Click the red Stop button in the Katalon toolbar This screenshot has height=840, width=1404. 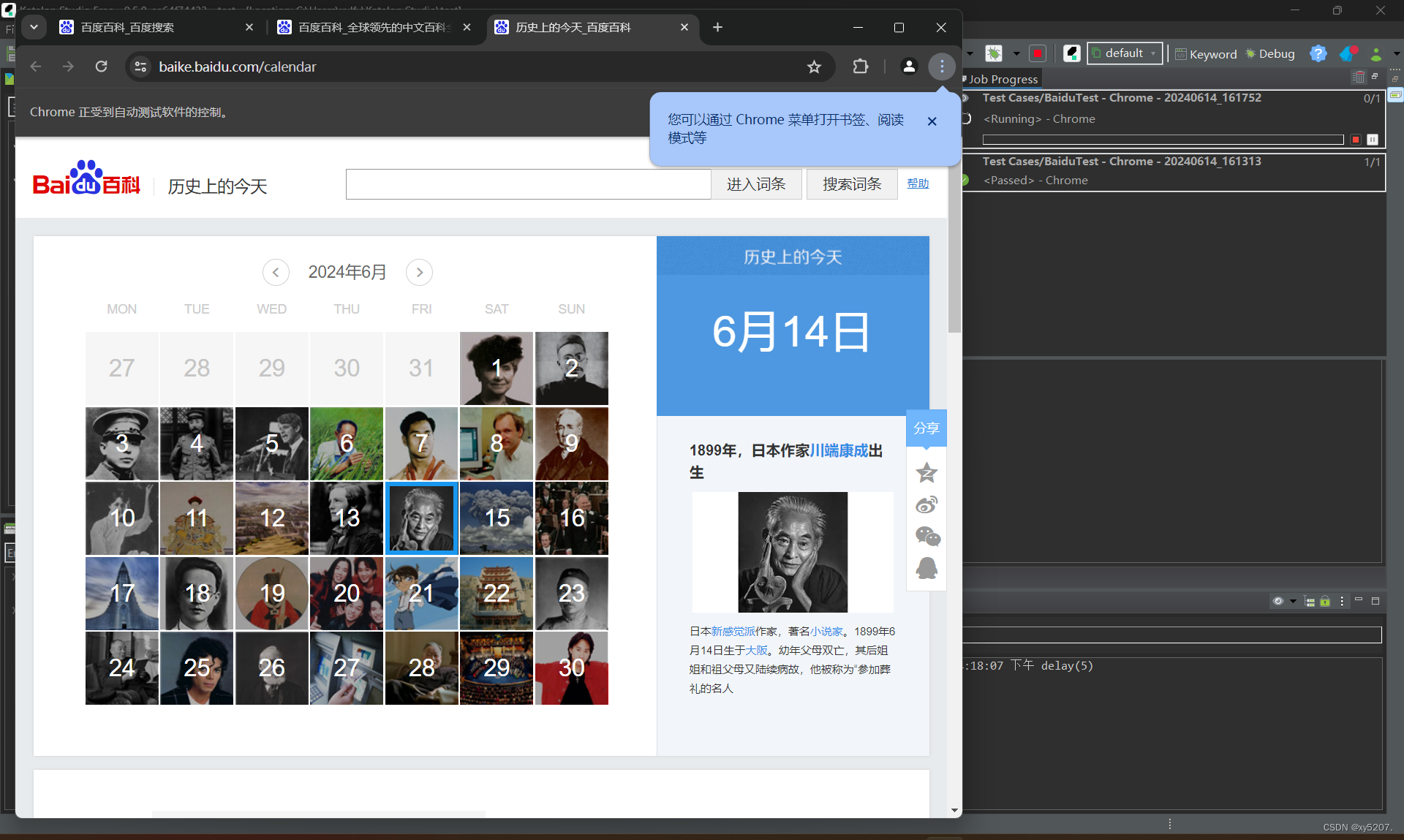pos(1037,53)
